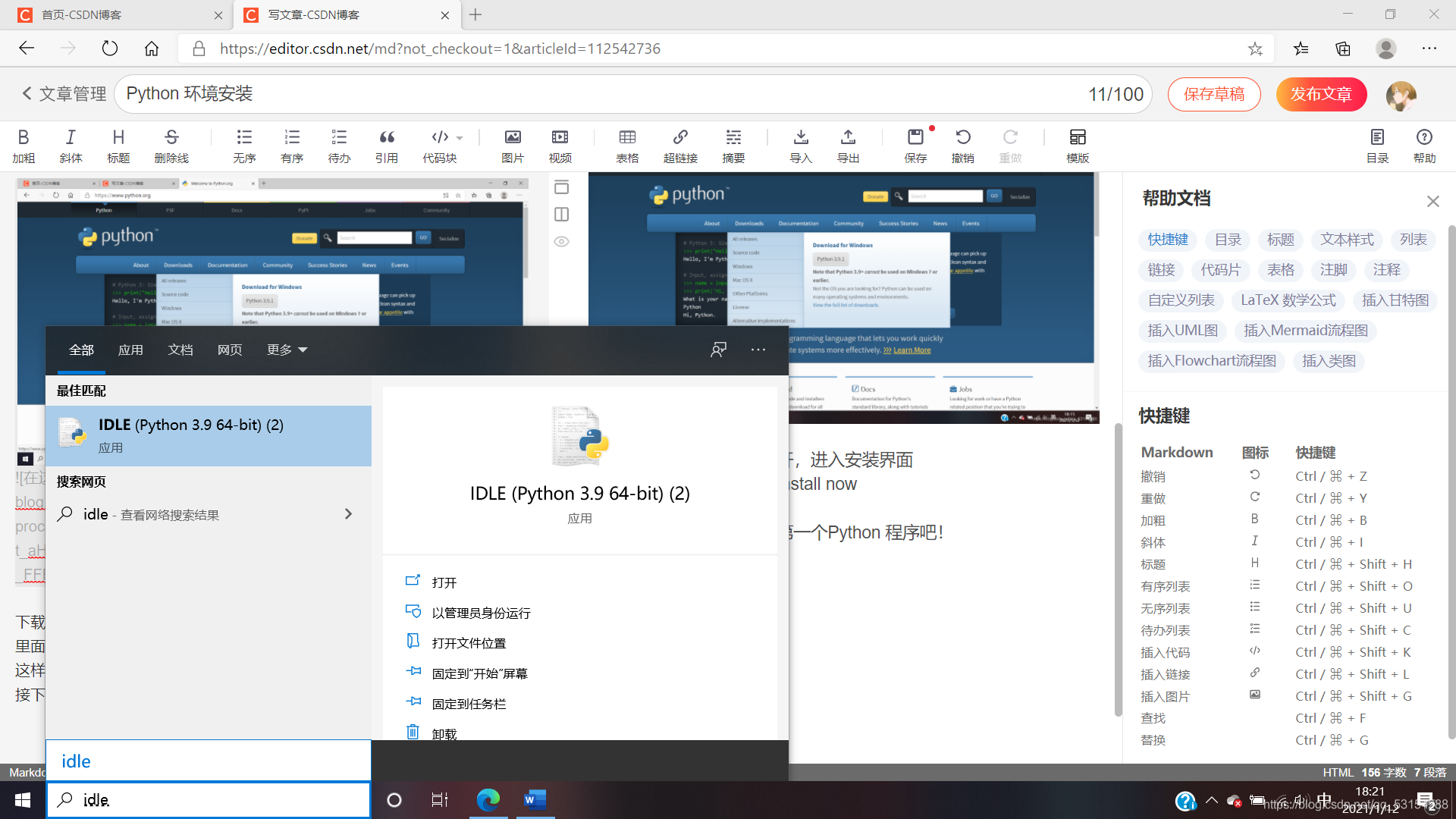Click 打开 to launch IDLE
Viewport: 1456px width, 819px height.
pyautogui.click(x=444, y=582)
